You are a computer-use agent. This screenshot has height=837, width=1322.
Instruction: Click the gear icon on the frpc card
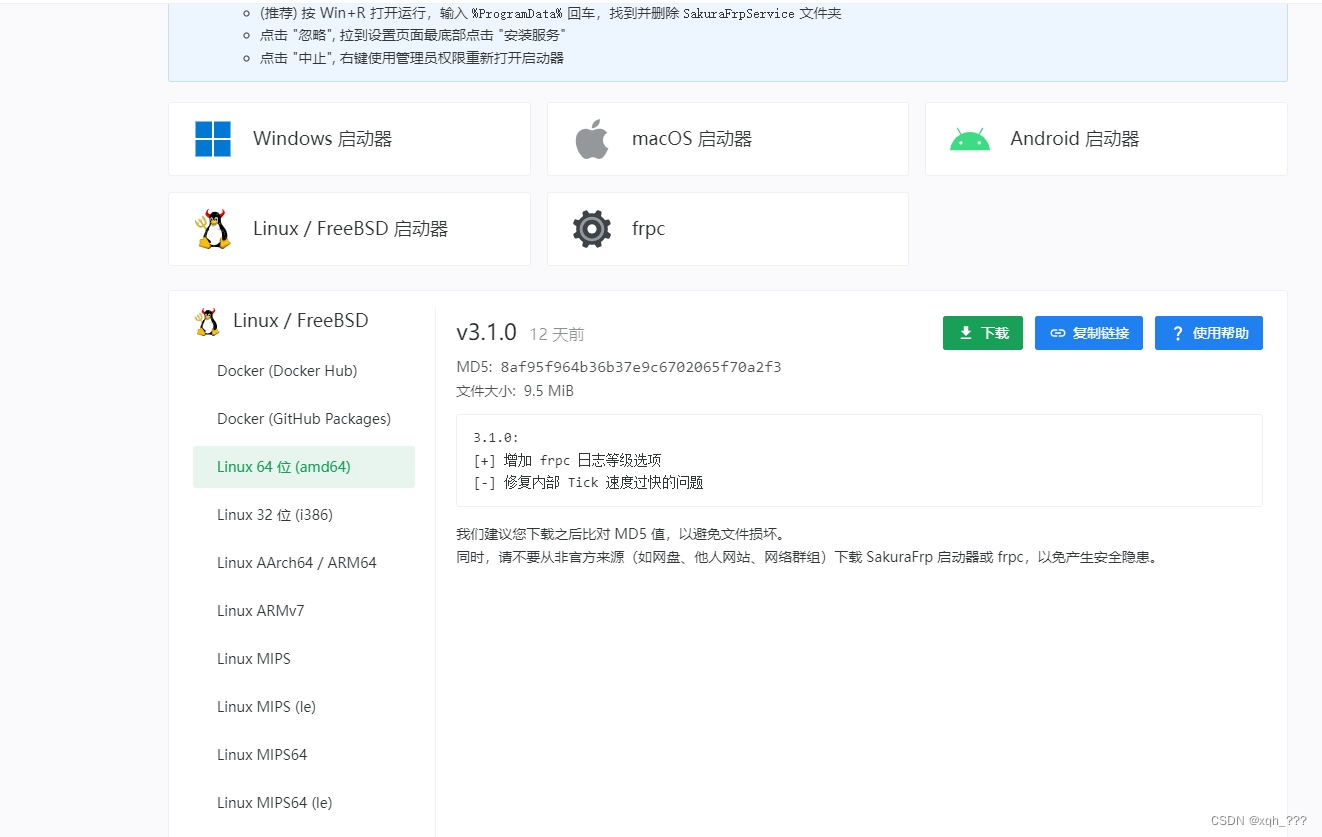click(x=591, y=228)
